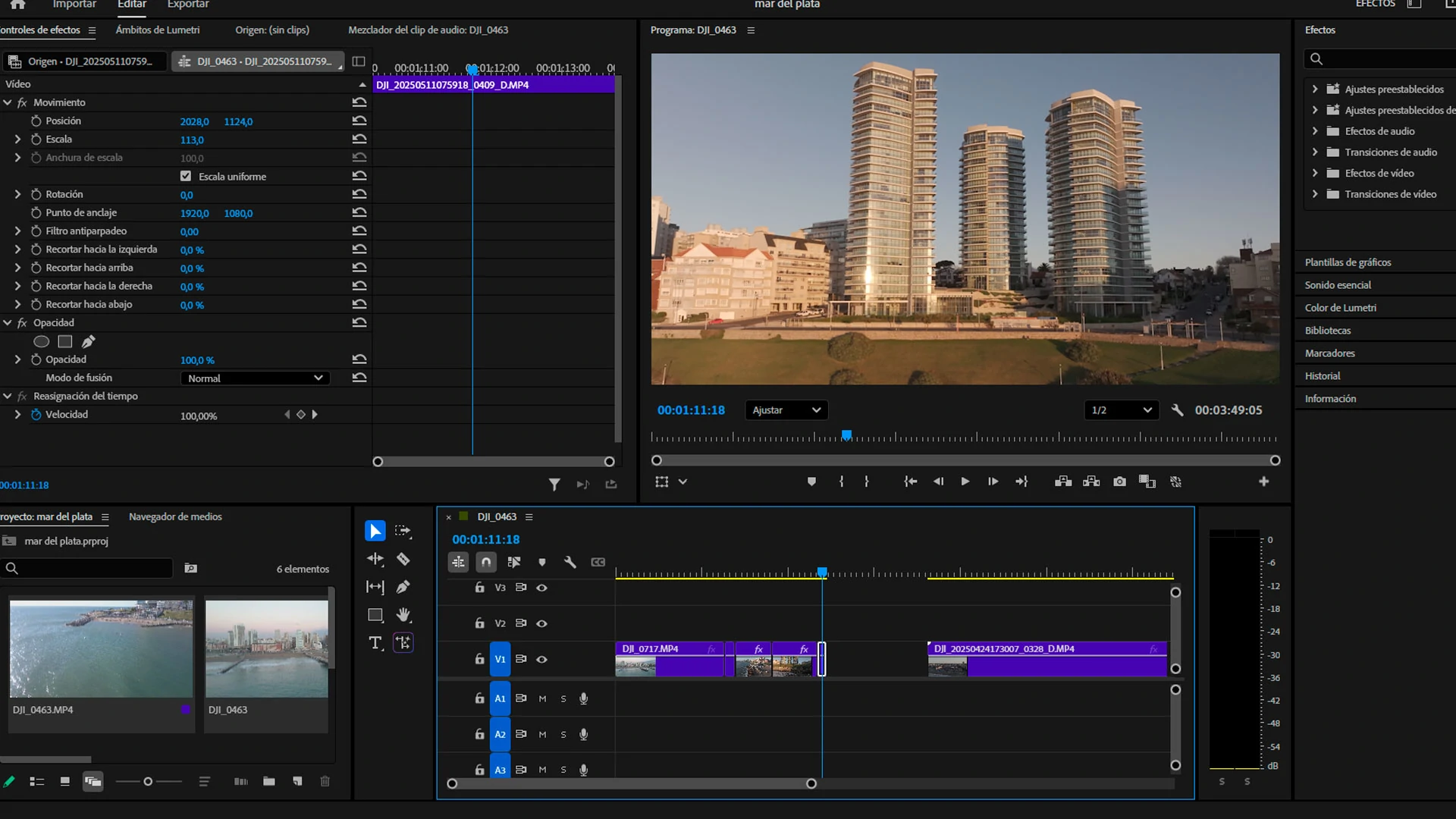The image size is (1456, 819).
Task: Open Color de Lumetri panel
Action: (1340, 308)
